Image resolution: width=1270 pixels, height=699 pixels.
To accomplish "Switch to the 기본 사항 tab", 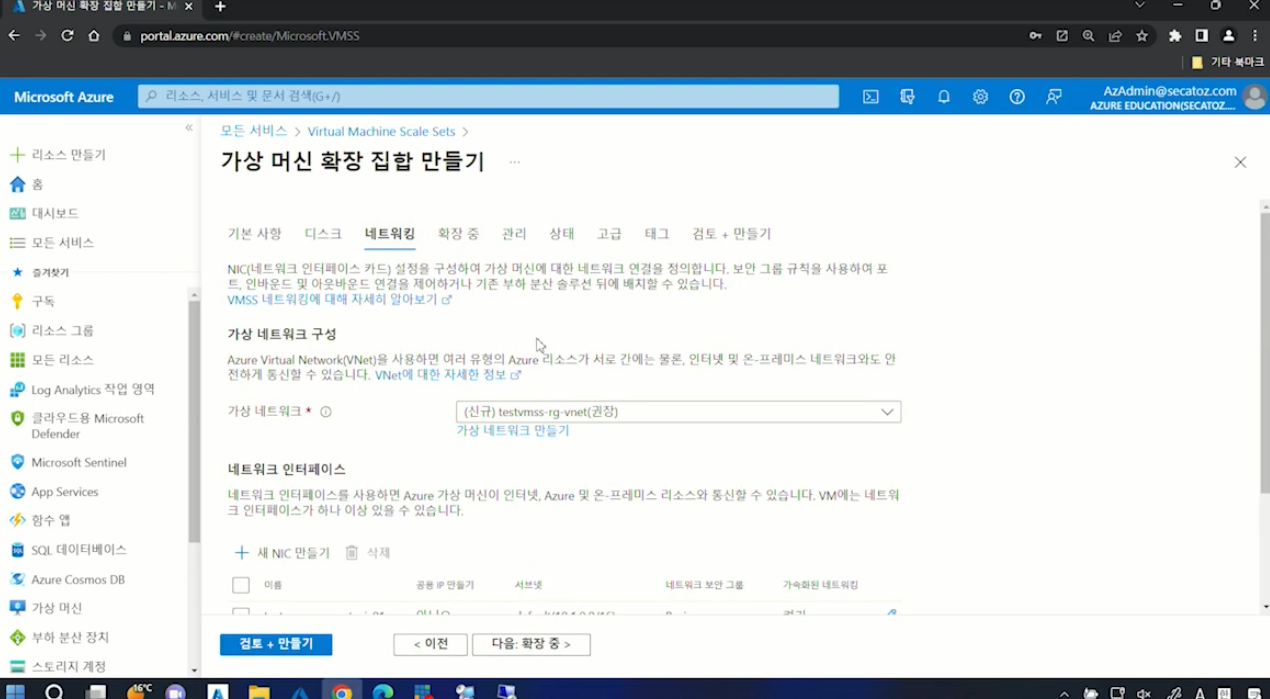I will (254, 233).
